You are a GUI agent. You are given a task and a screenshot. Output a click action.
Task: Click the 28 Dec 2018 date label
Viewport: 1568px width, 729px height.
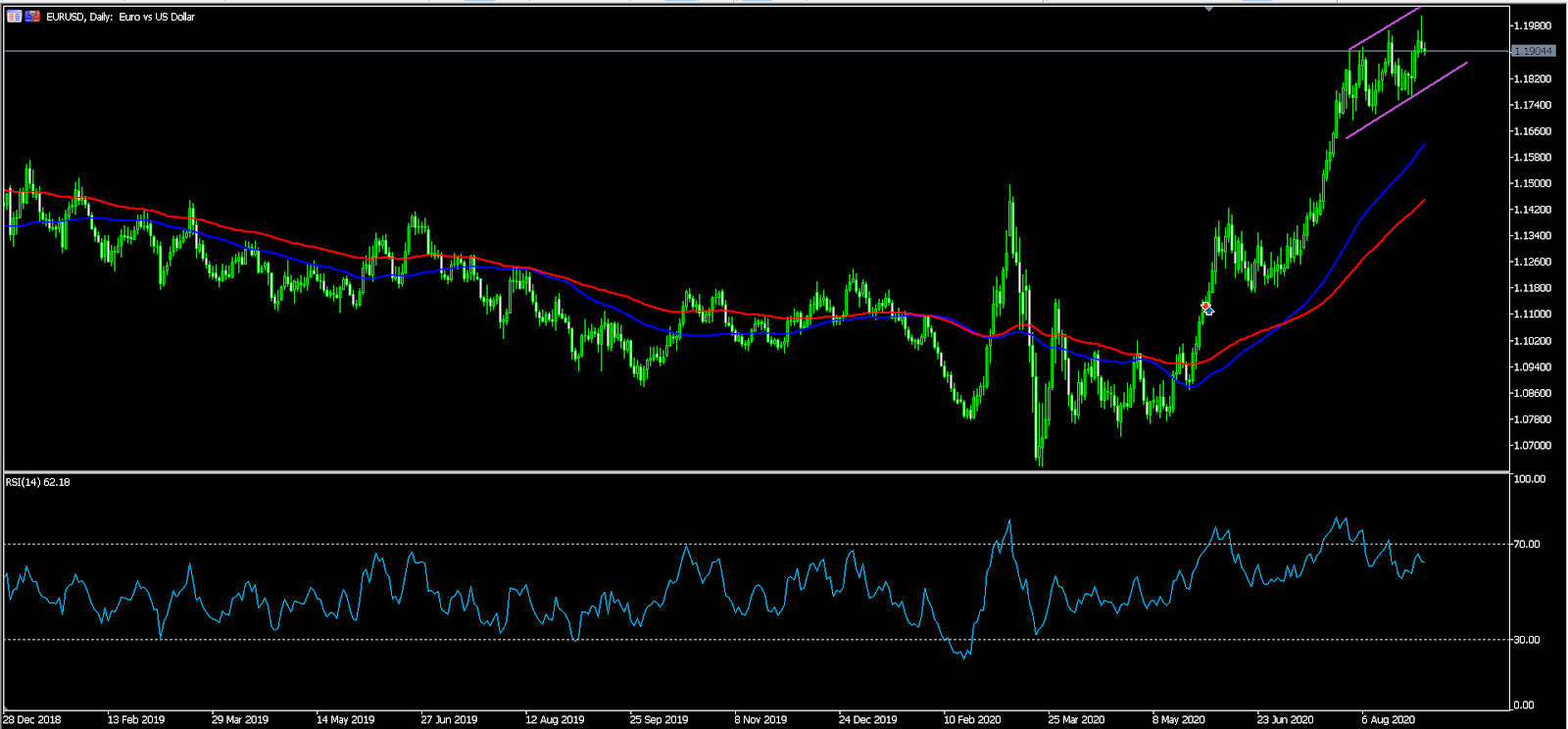[32, 719]
